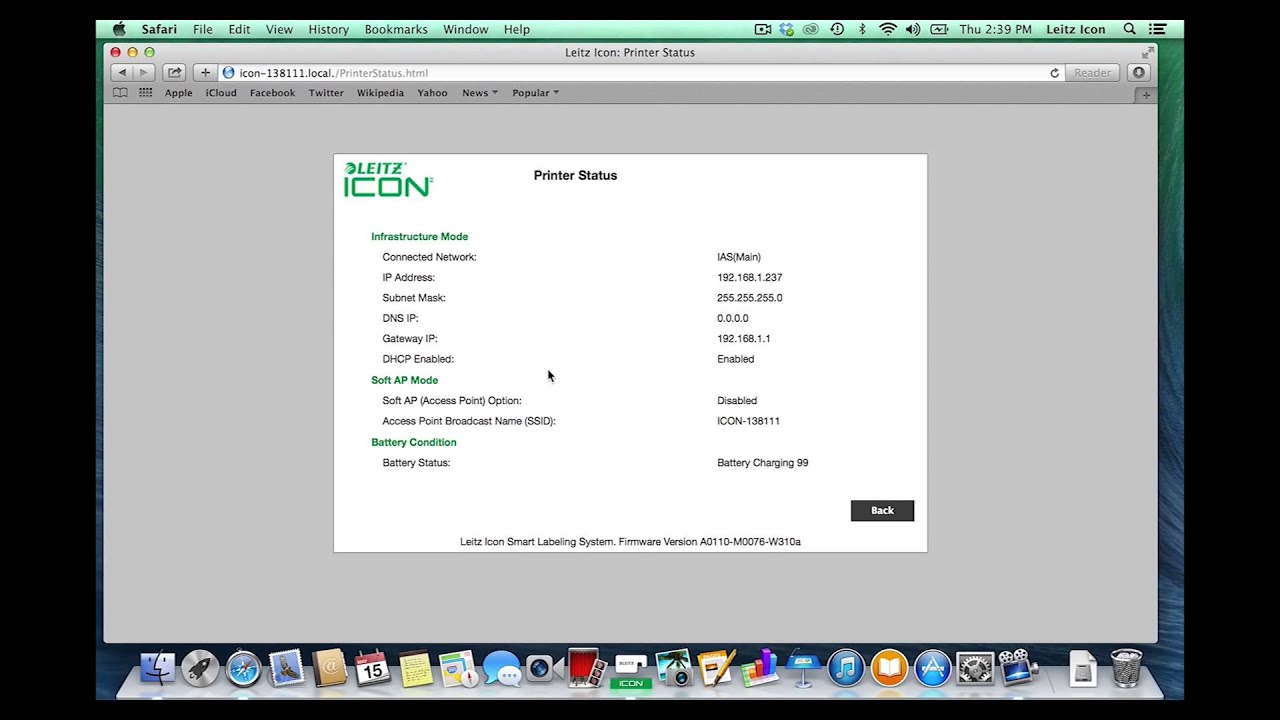Open Notes from the Dock
The height and width of the screenshot is (720, 1280).
pyautogui.click(x=415, y=669)
